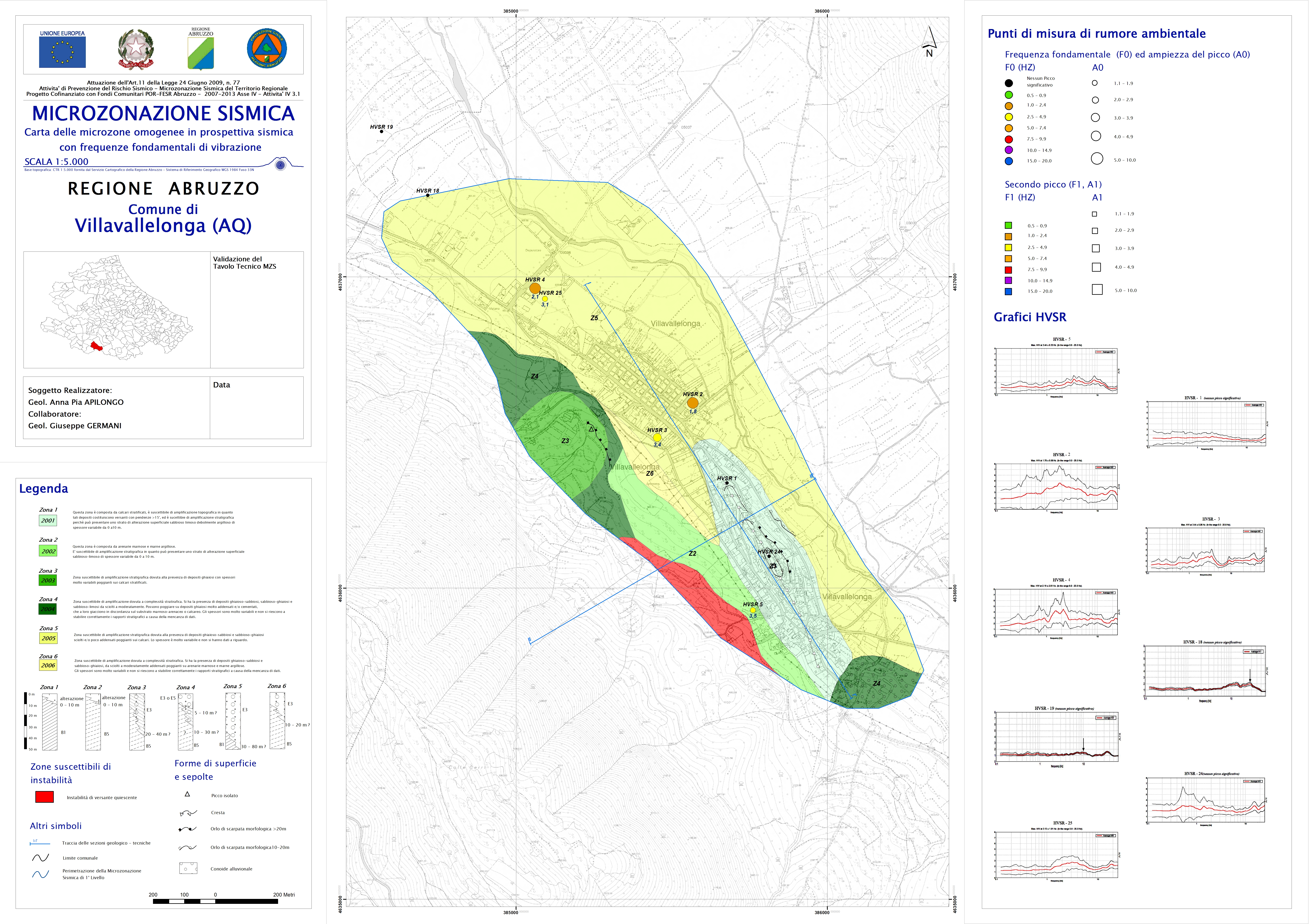The height and width of the screenshot is (924, 1309).
Task: Select the HVSR 3 yellow map marker
Action: (657, 437)
